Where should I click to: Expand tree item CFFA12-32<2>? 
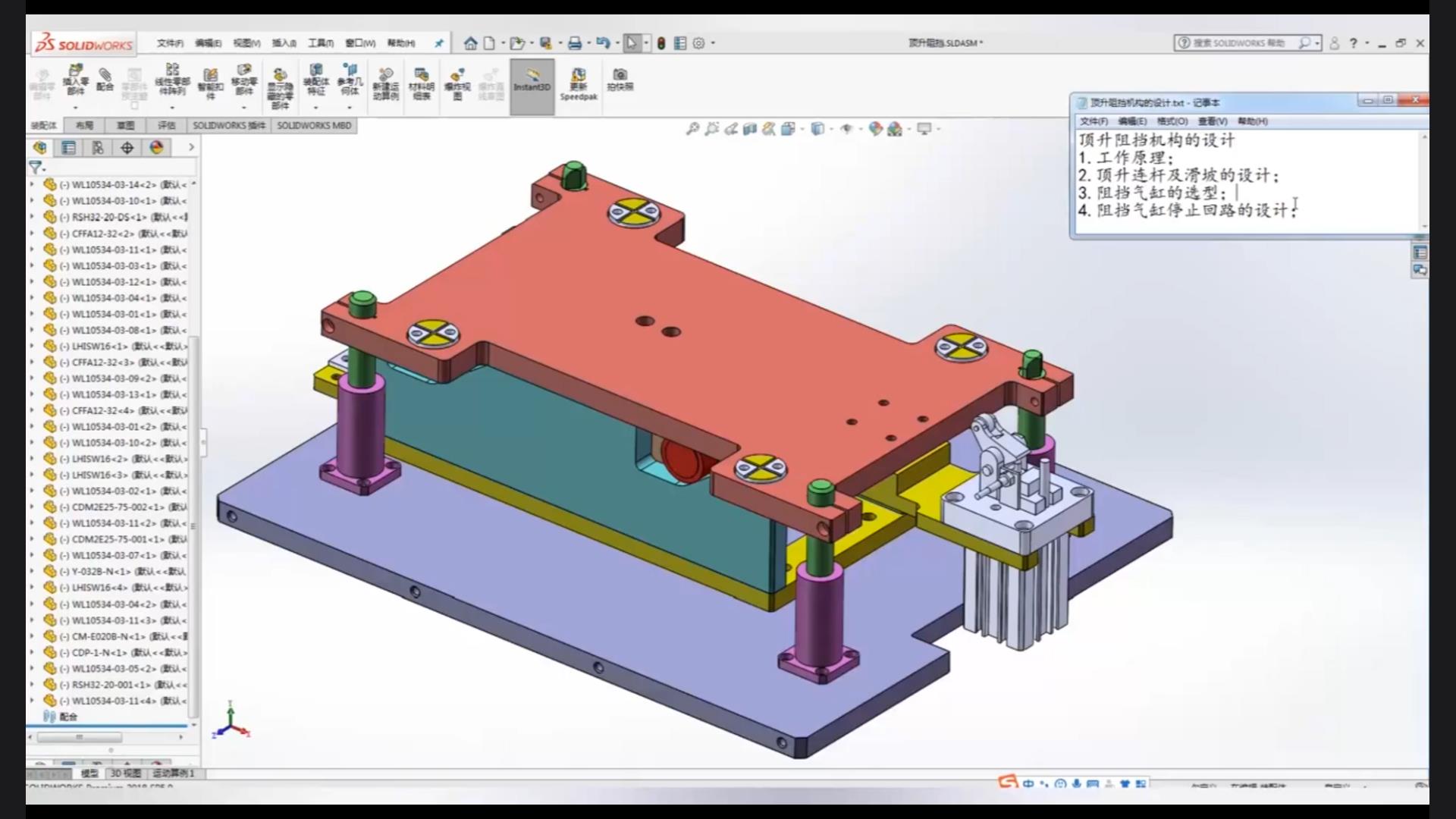pos(32,234)
